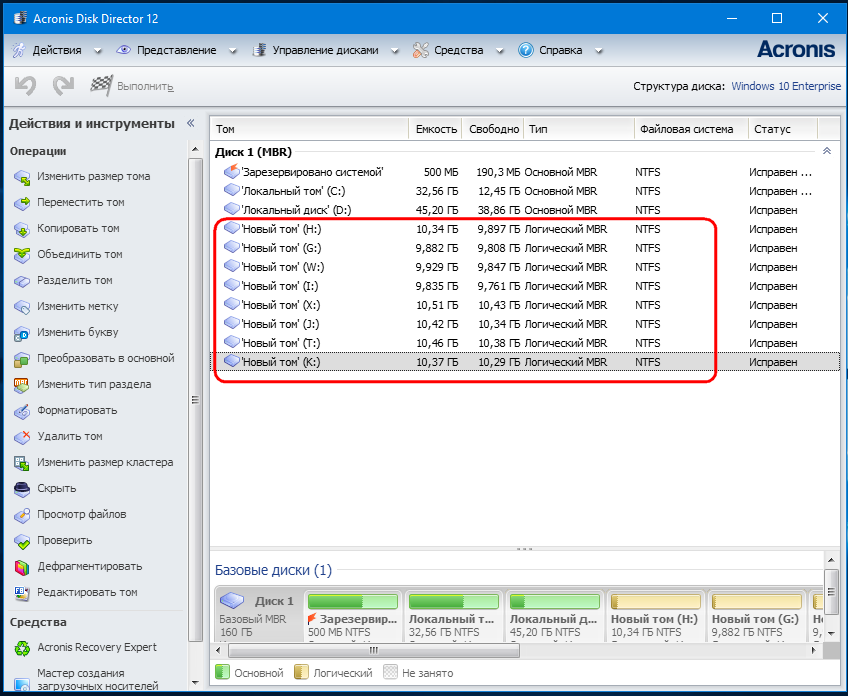Click Изменить букву operation
This screenshot has height=696, width=848.
(77, 332)
